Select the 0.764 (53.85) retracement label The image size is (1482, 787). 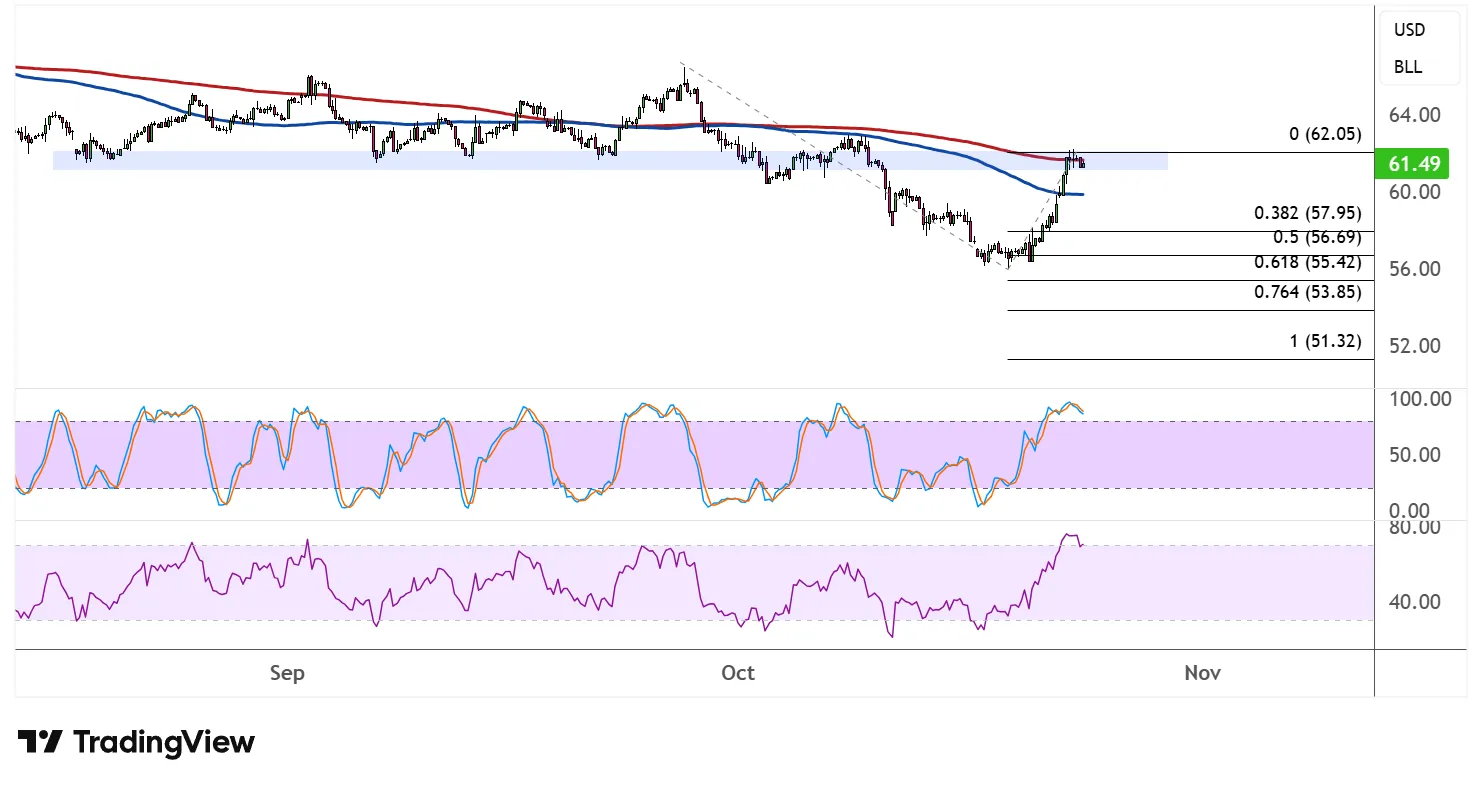(x=1307, y=292)
